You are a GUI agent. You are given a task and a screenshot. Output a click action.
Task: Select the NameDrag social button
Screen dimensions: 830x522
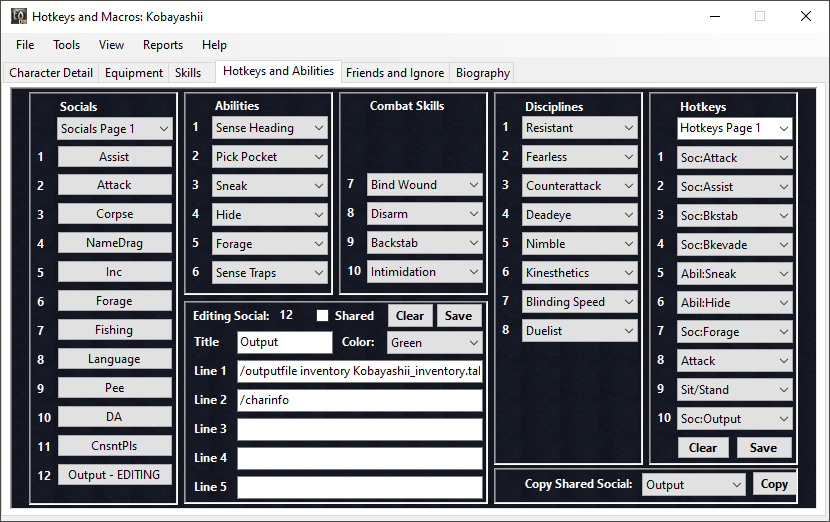tap(114, 243)
